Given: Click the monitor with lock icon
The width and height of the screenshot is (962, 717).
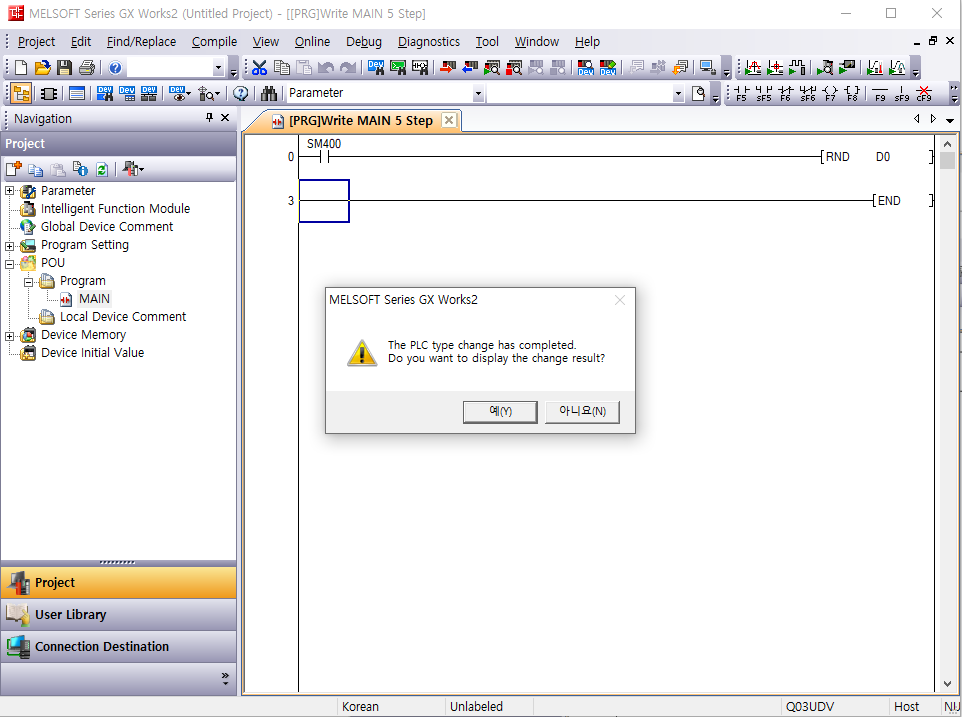Looking at the screenshot, I should tap(707, 67).
